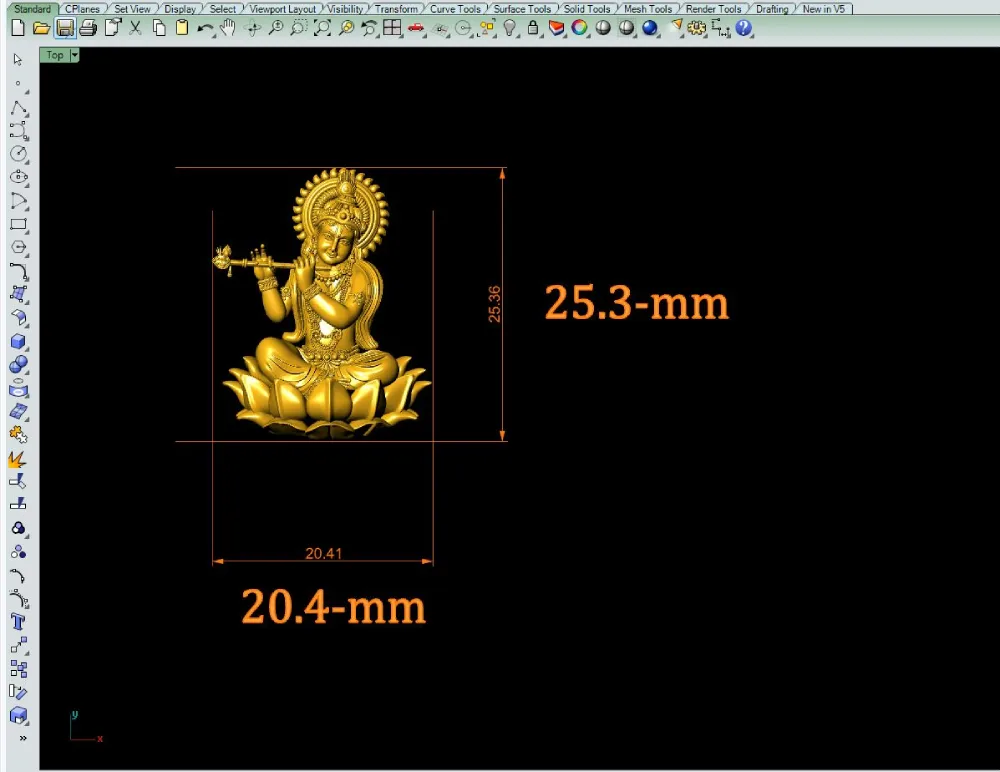The image size is (1000, 772).
Task: Click the Zoom Extents icon
Action: (322, 28)
